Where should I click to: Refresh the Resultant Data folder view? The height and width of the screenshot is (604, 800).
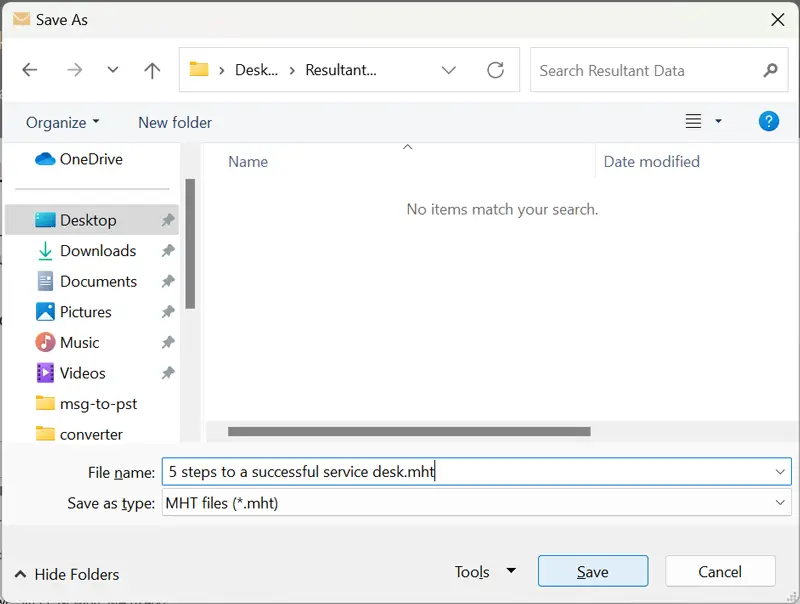pyautogui.click(x=496, y=70)
